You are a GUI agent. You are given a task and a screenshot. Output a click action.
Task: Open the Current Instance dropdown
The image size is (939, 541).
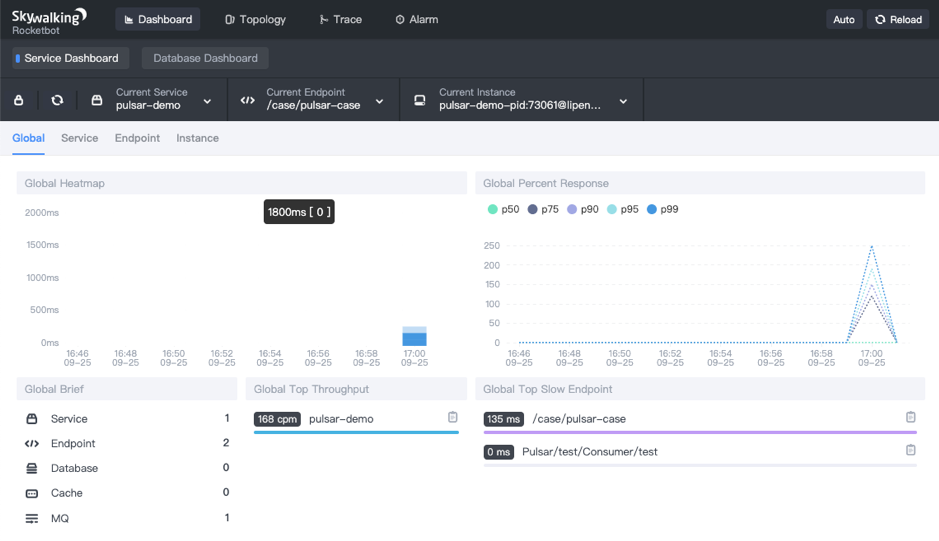click(623, 101)
